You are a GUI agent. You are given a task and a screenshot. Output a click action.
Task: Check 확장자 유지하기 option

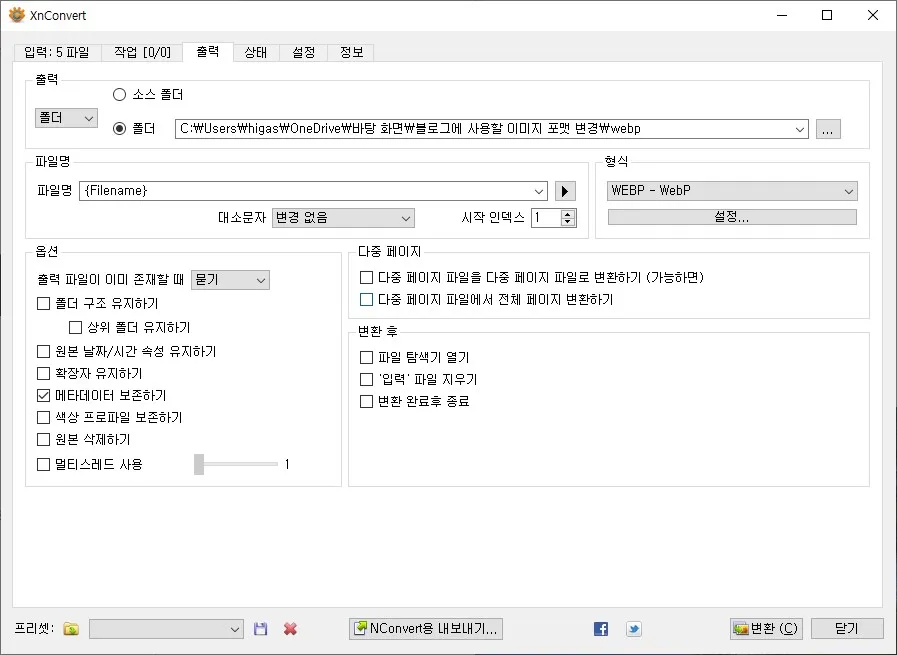click(x=43, y=374)
